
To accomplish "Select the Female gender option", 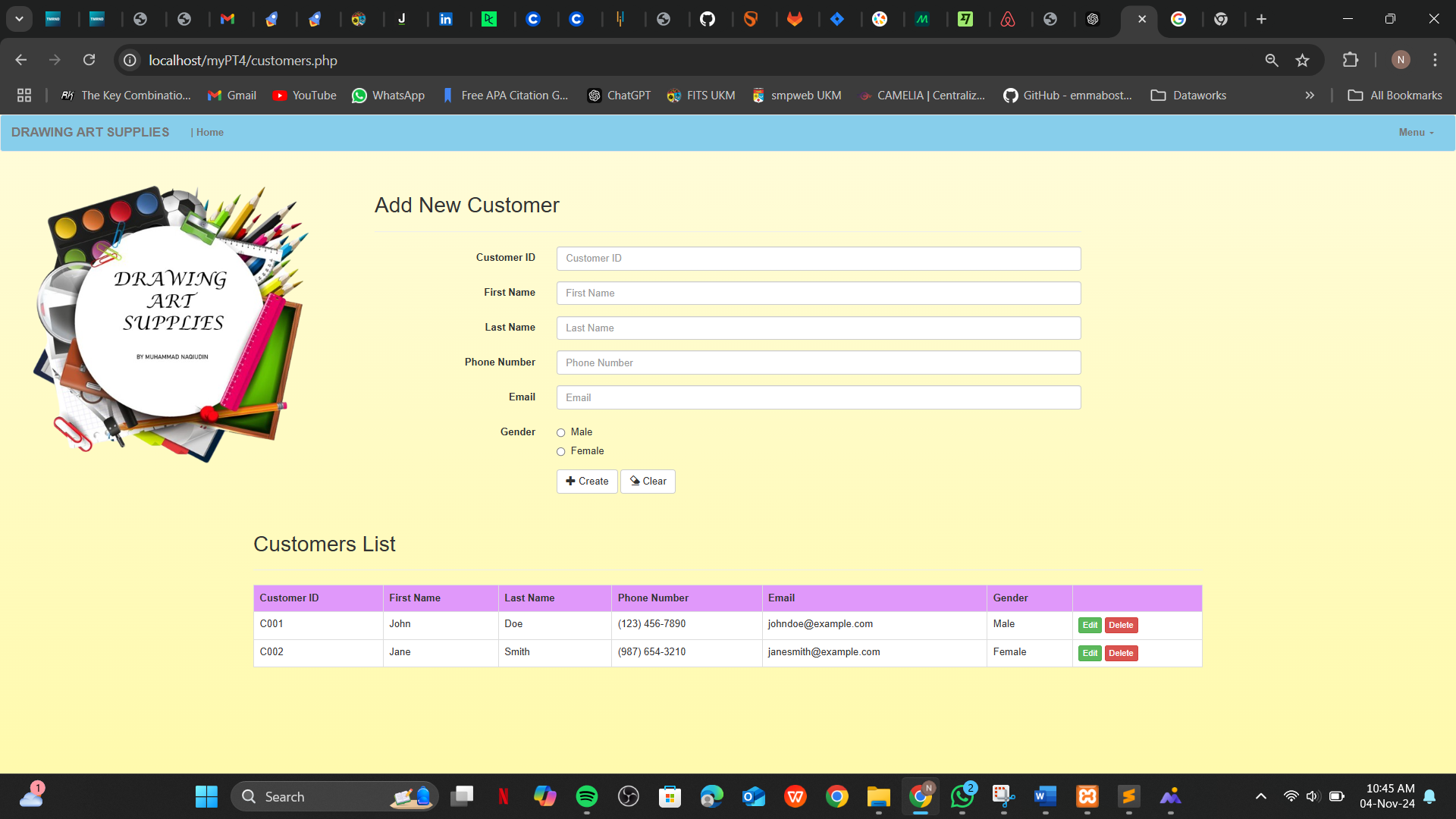I will pyautogui.click(x=561, y=451).
